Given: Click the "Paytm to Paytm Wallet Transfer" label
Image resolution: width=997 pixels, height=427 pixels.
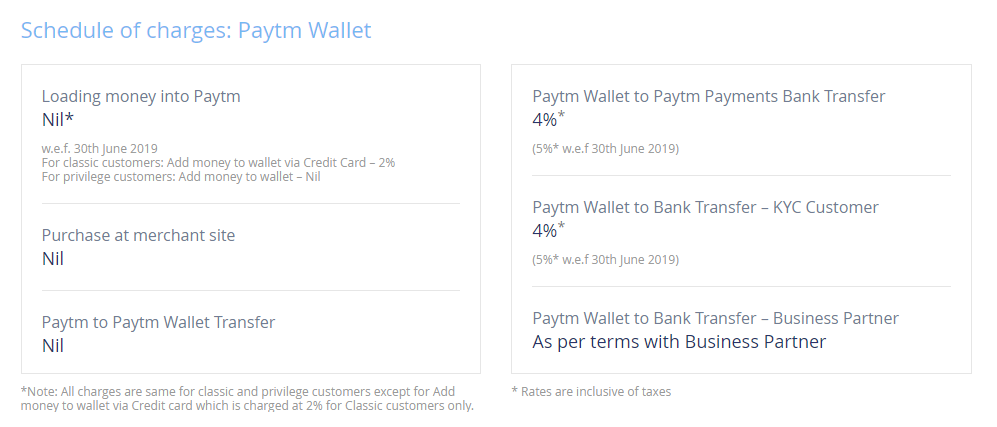Looking at the screenshot, I should [158, 322].
